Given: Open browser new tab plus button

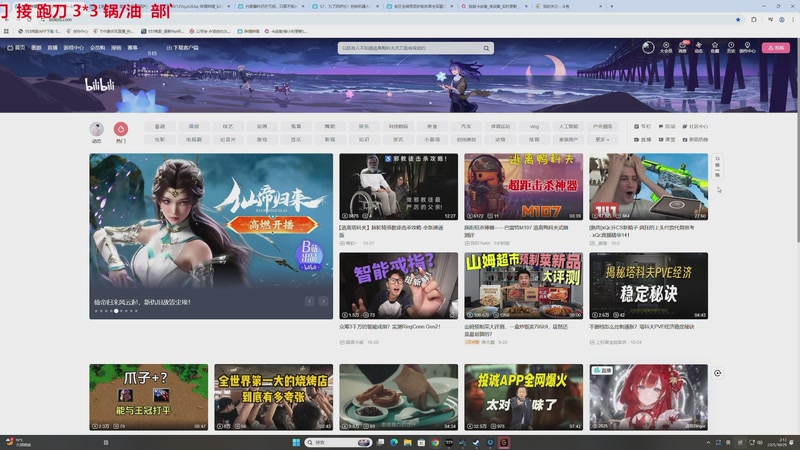Looking at the screenshot, I should click(x=612, y=6).
